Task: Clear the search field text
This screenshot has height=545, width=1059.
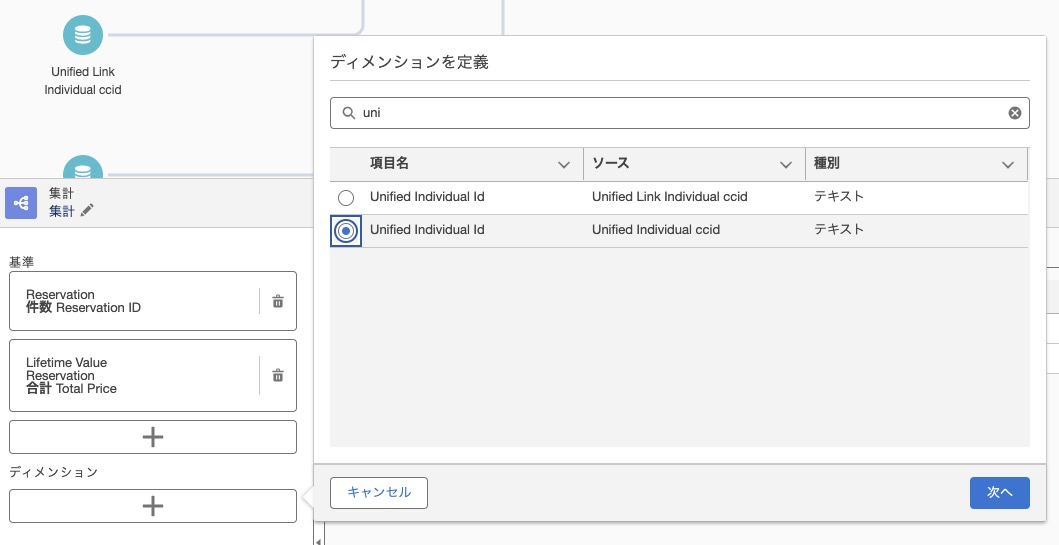Action: (1014, 113)
